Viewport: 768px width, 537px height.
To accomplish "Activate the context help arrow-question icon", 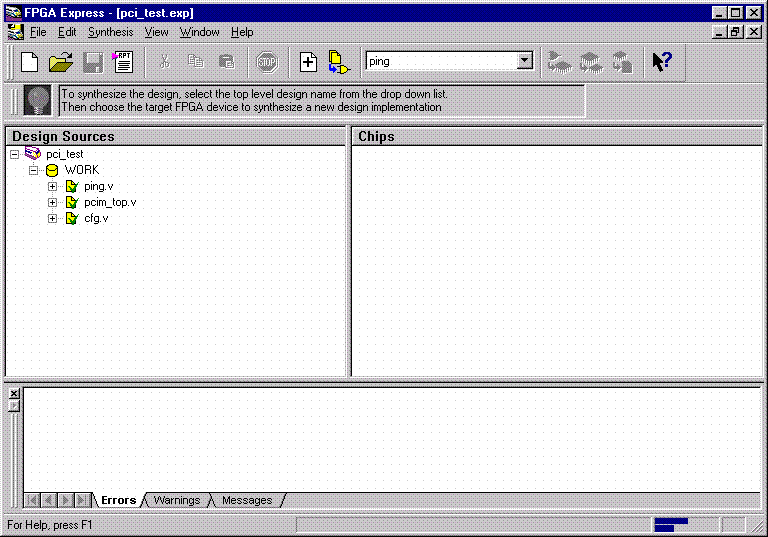I will (662, 62).
